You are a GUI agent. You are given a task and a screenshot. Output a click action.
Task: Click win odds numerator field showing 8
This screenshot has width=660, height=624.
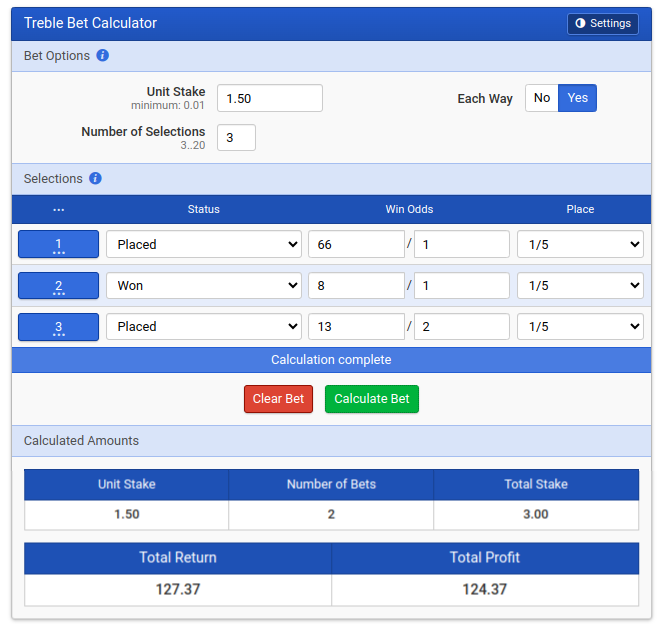357,285
